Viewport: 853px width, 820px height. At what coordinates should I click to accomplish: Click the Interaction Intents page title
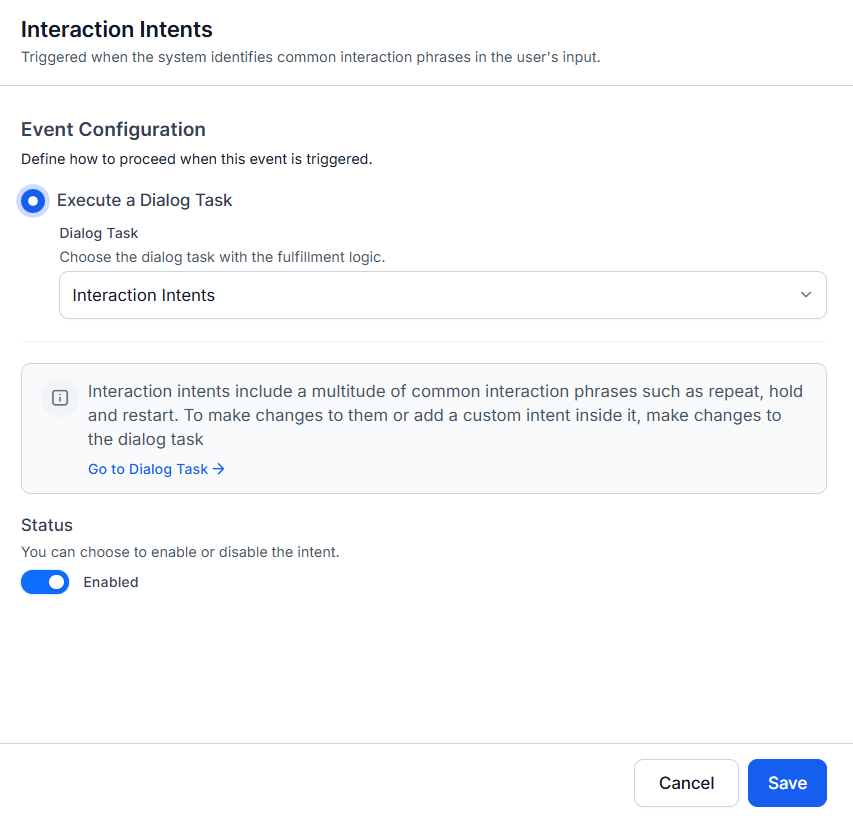click(x=117, y=30)
